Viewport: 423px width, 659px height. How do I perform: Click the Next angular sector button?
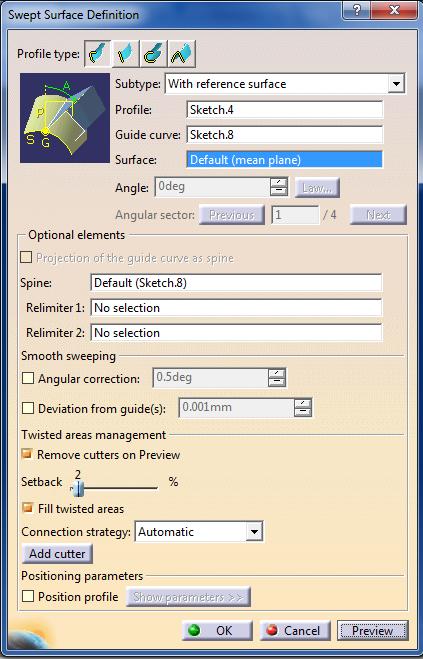pyautogui.click(x=378, y=215)
